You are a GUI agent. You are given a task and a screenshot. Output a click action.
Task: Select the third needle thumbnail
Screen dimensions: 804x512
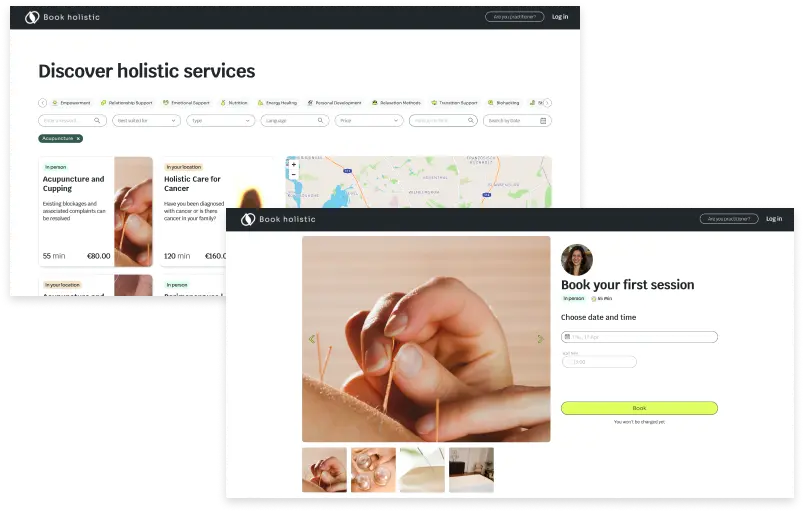click(422, 470)
